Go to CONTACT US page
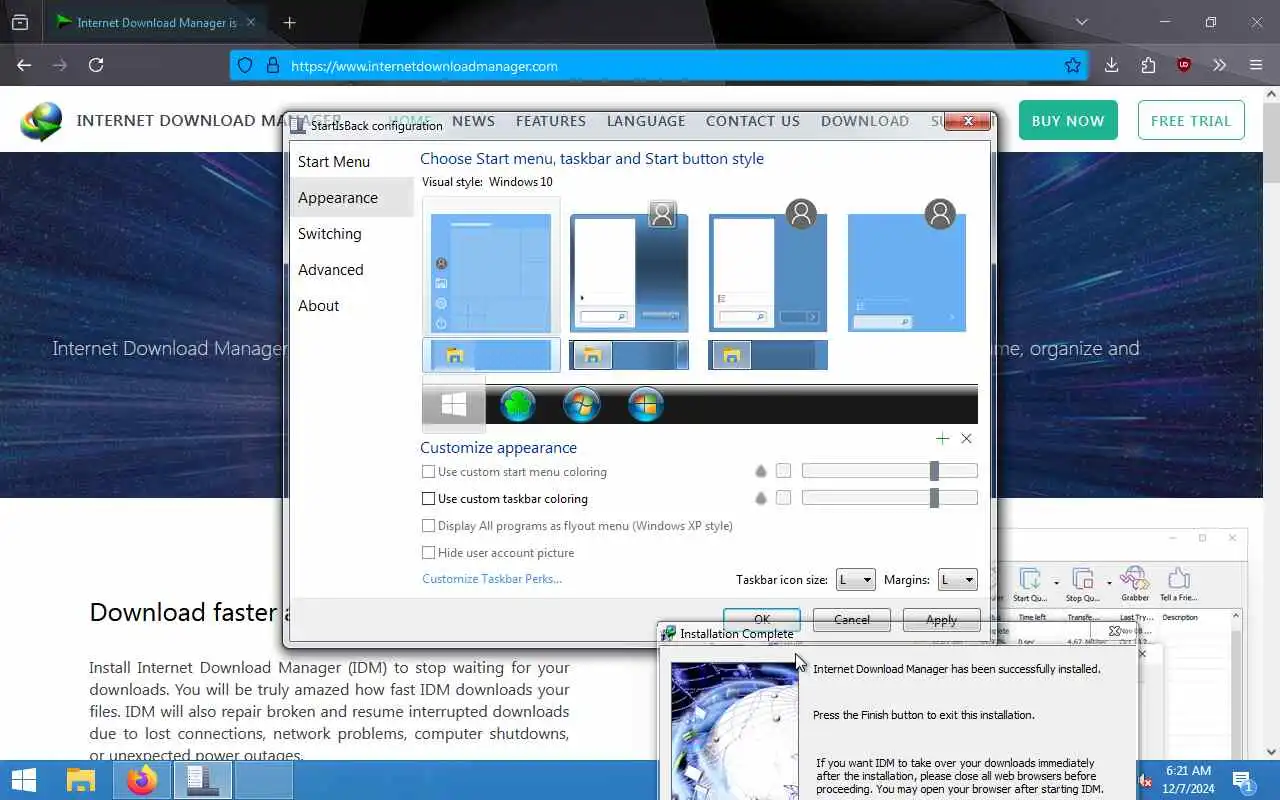The height and width of the screenshot is (800, 1280). click(x=753, y=121)
